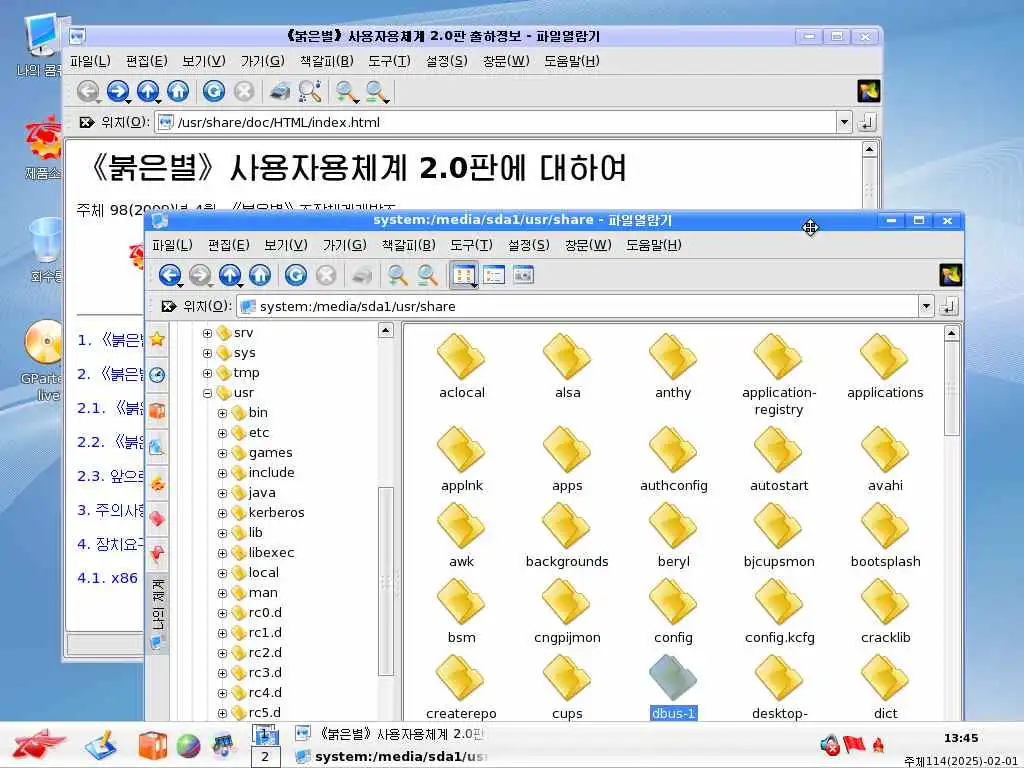
Task: Click the go button beside the system:/media location field
Action: coord(949,306)
